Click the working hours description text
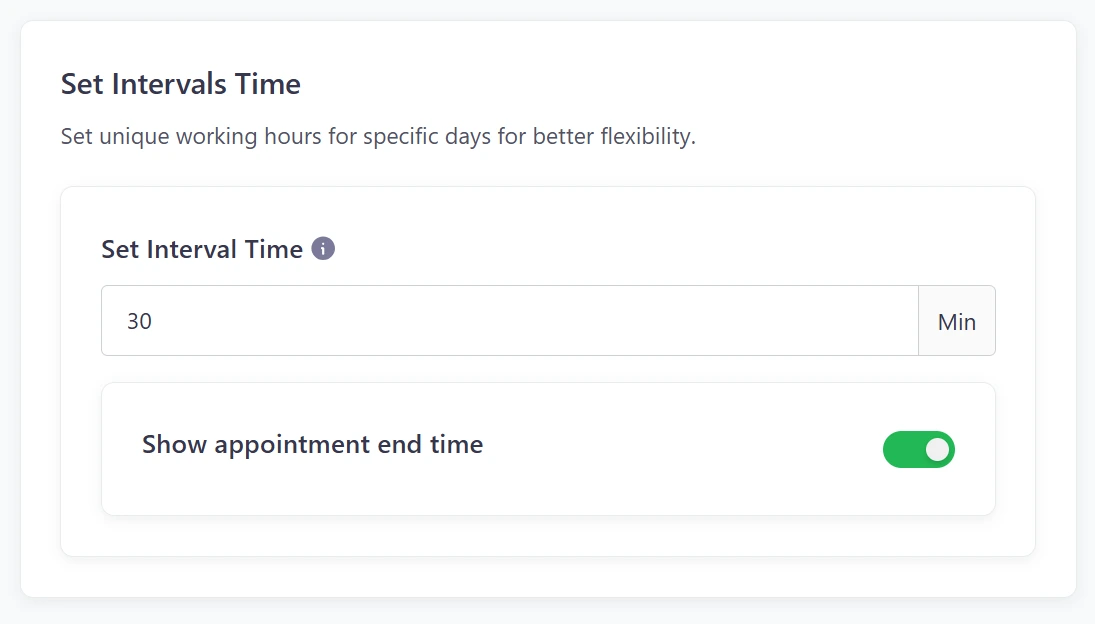The width and height of the screenshot is (1095, 624). pyautogui.click(x=378, y=136)
